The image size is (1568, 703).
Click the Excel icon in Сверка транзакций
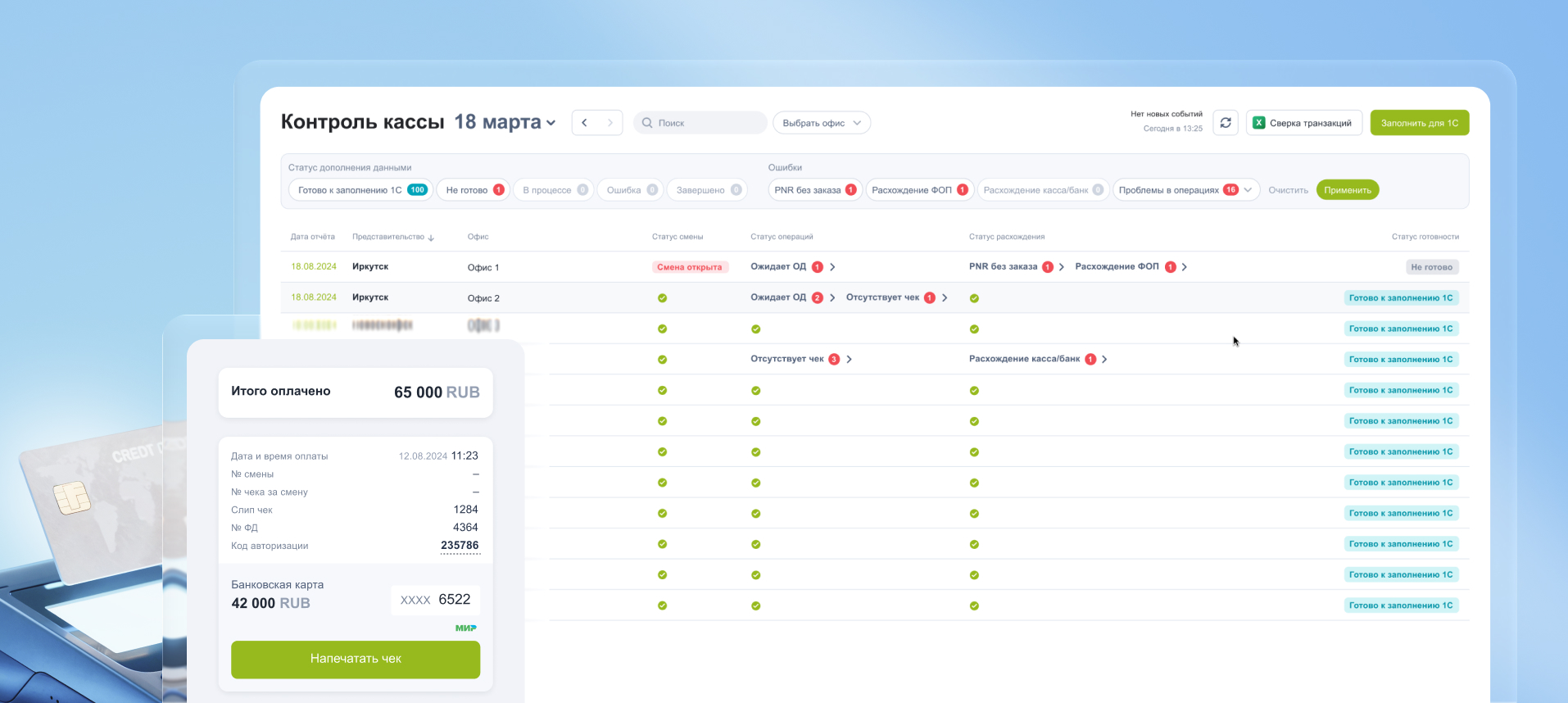coord(1259,123)
